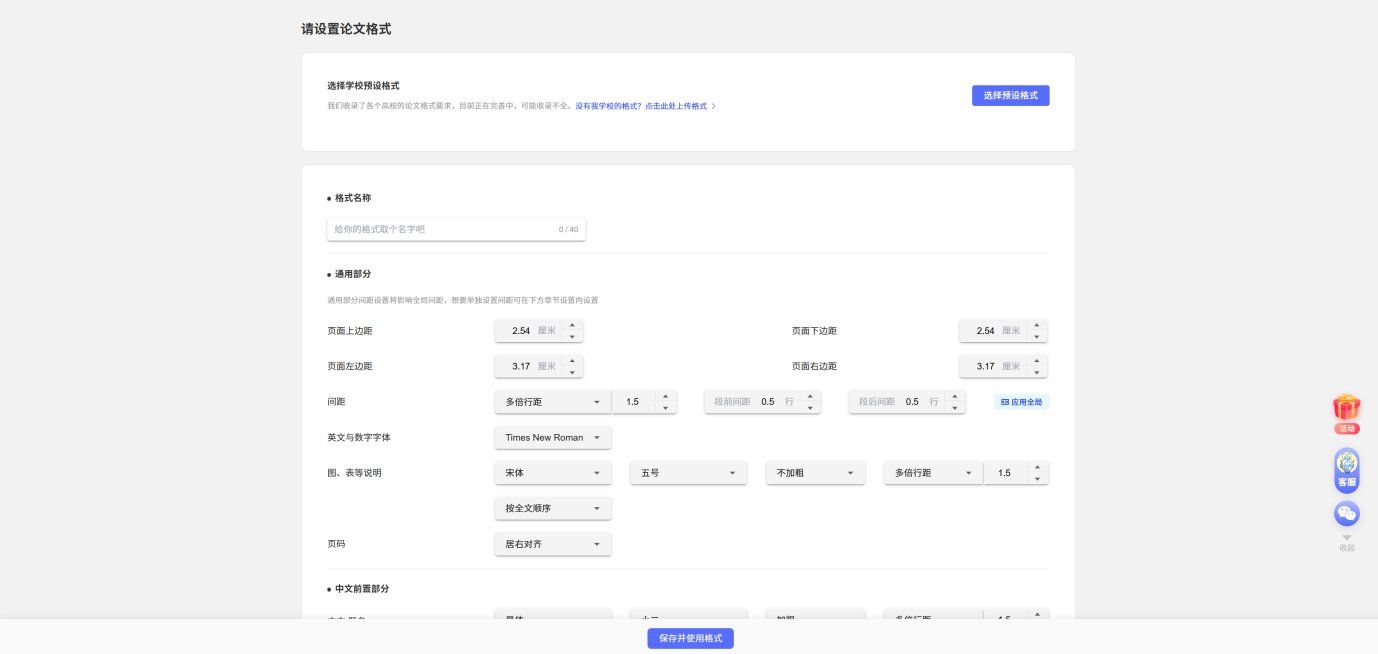Increase 页面左边距 with the up arrow
The image size is (1378, 654).
(x=572, y=360)
